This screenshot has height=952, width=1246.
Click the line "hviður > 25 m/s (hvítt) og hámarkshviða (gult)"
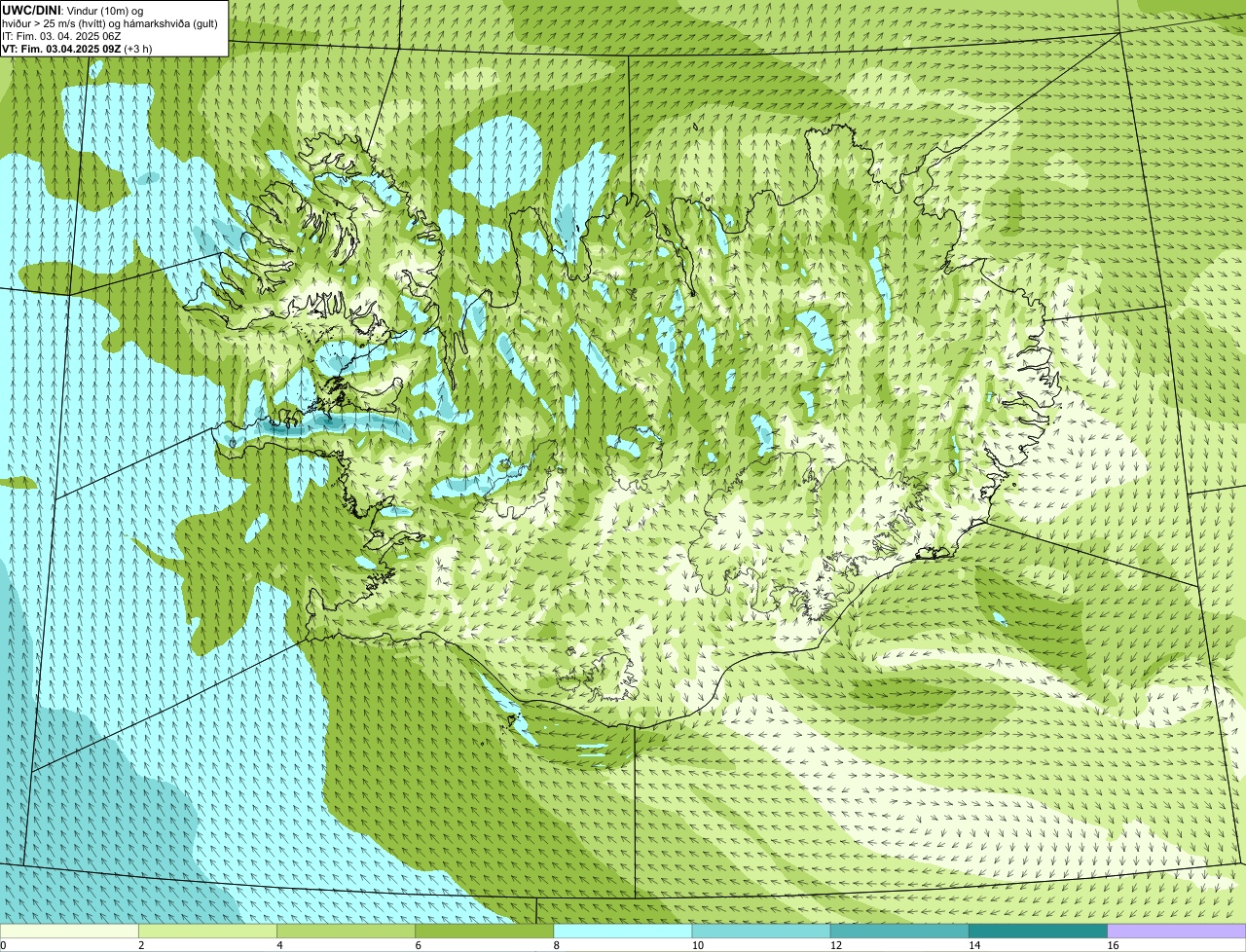pyautogui.click(x=110, y=22)
